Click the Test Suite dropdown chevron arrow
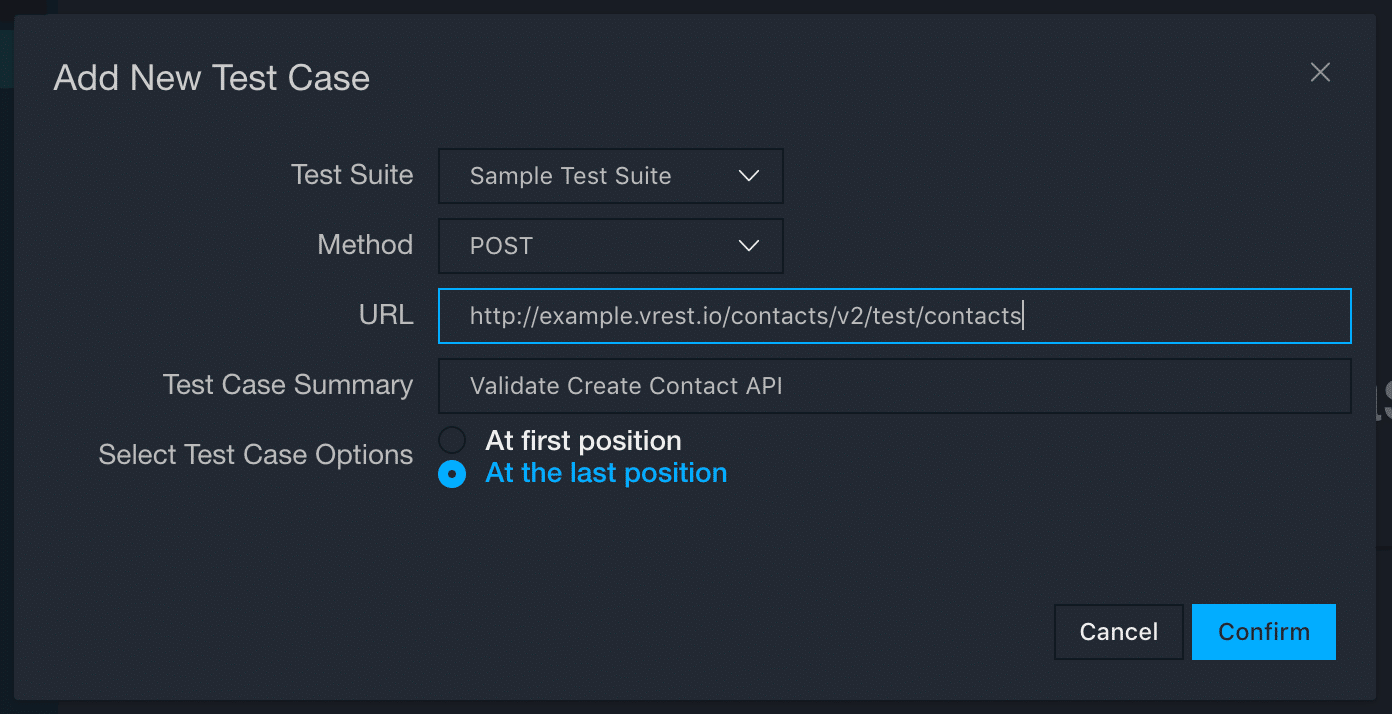This screenshot has height=714, width=1392. click(x=748, y=176)
